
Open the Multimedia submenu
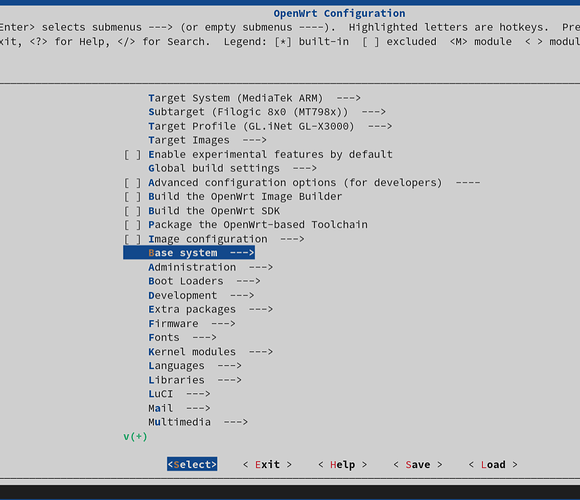click(x=198, y=422)
